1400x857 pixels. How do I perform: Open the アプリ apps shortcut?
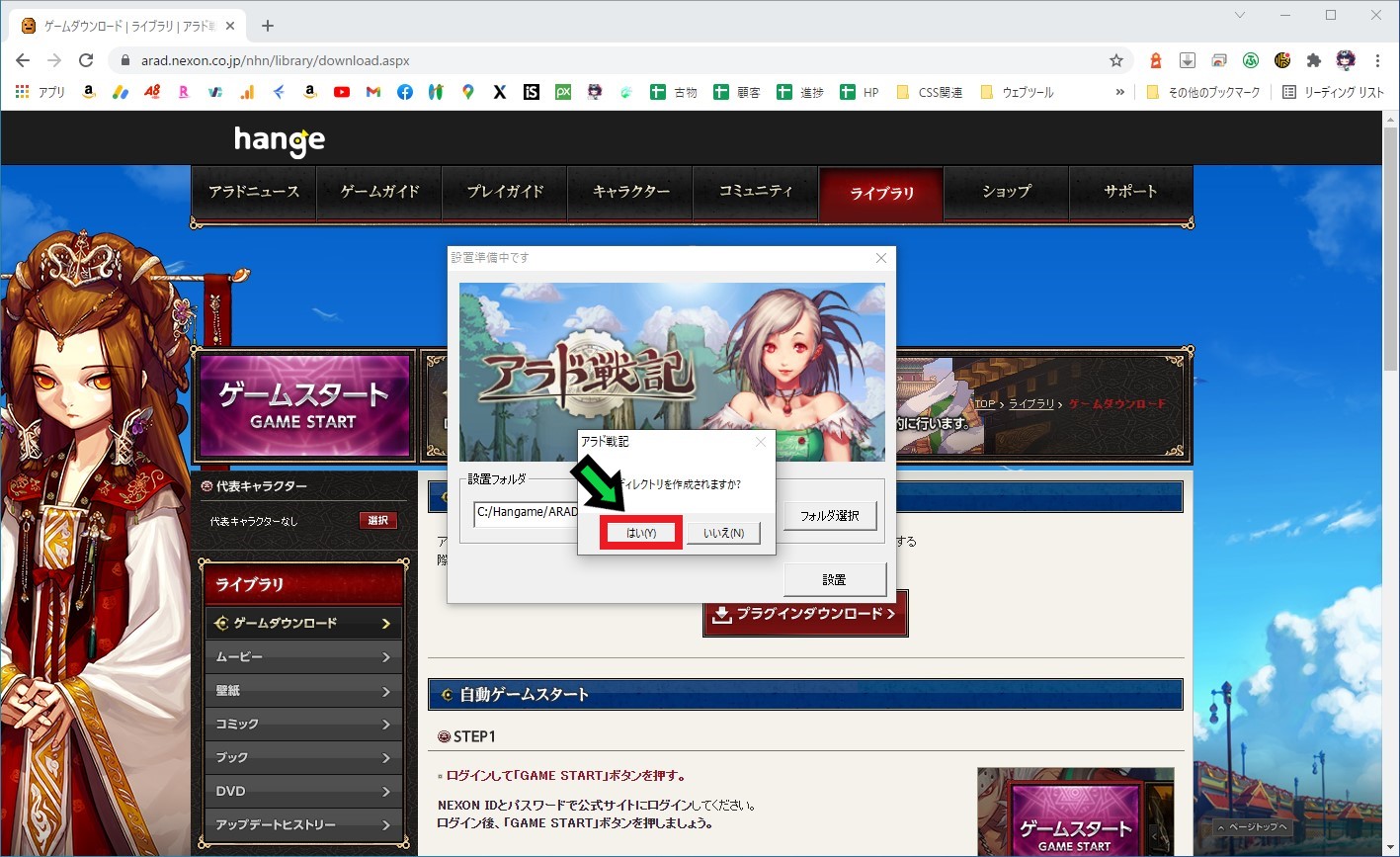41,92
